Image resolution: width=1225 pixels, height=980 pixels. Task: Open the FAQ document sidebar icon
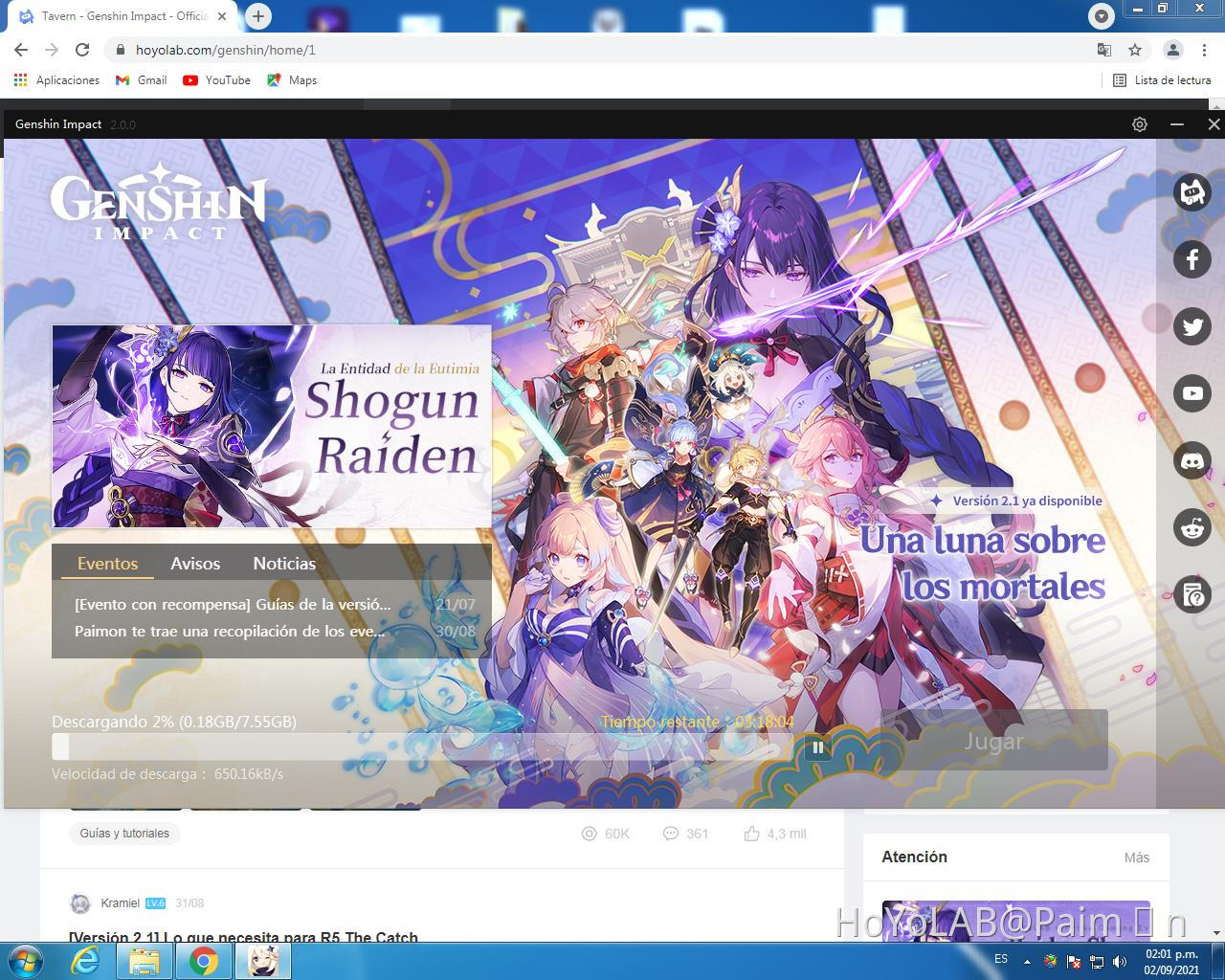pos(1192,594)
